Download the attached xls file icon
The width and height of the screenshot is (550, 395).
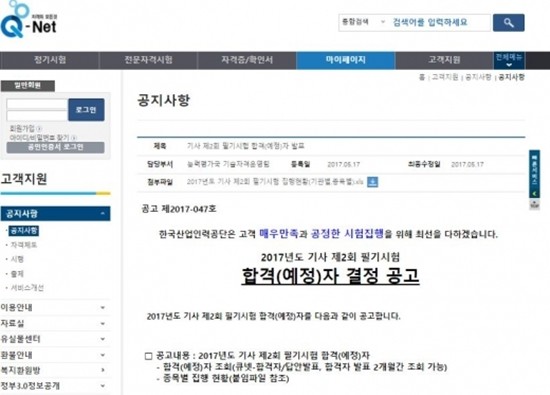click(x=373, y=182)
